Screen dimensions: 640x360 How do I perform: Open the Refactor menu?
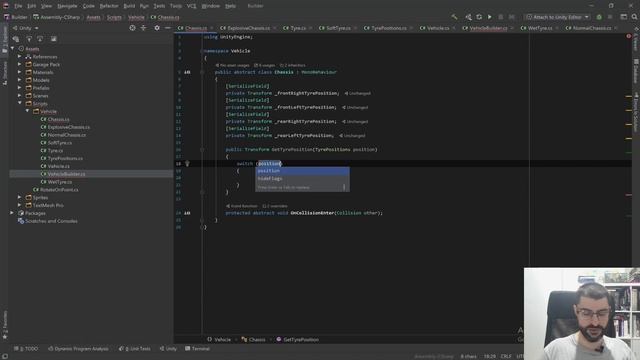click(x=109, y=6)
